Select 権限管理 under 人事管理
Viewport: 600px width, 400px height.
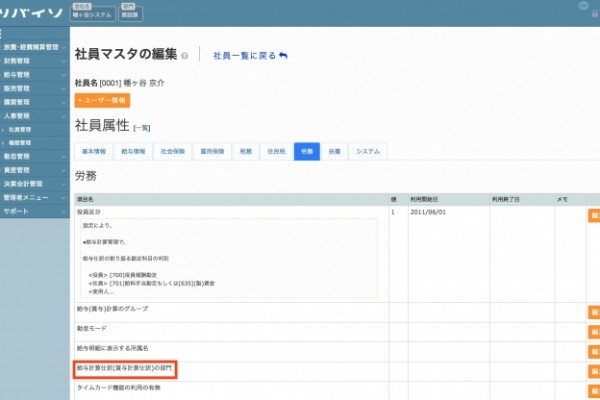coord(20,143)
